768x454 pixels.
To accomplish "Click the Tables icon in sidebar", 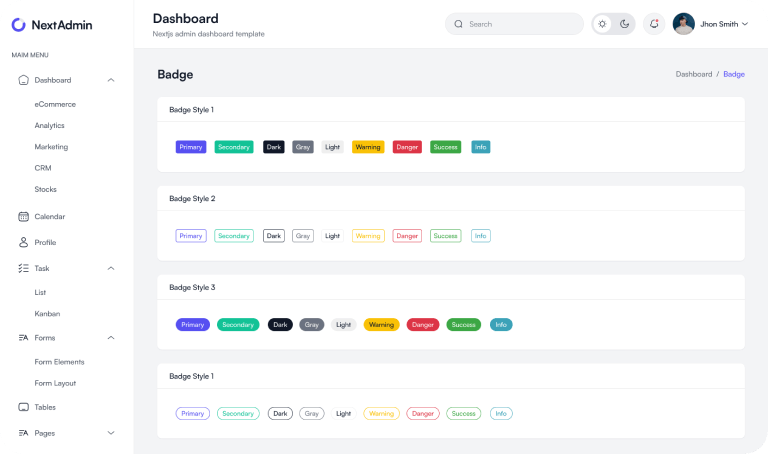I will point(23,407).
